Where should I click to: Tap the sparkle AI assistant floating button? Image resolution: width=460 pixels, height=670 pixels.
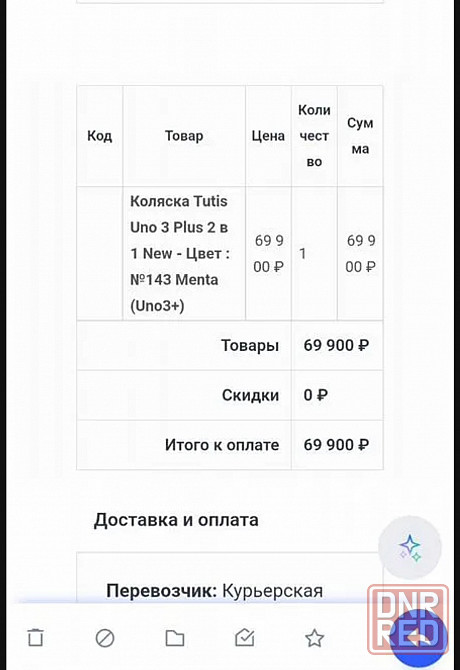410,547
